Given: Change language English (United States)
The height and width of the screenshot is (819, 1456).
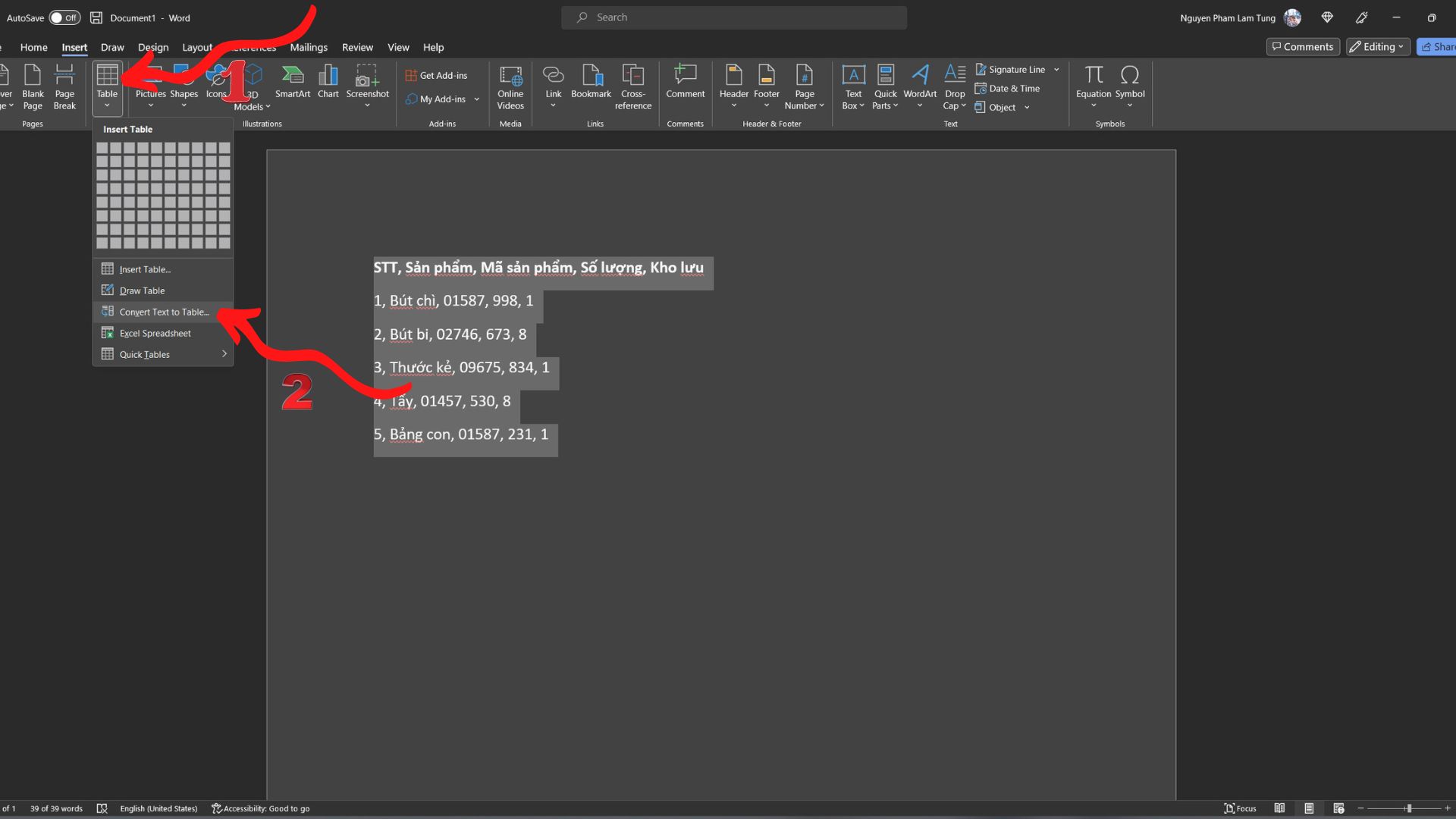Looking at the screenshot, I should point(158,808).
